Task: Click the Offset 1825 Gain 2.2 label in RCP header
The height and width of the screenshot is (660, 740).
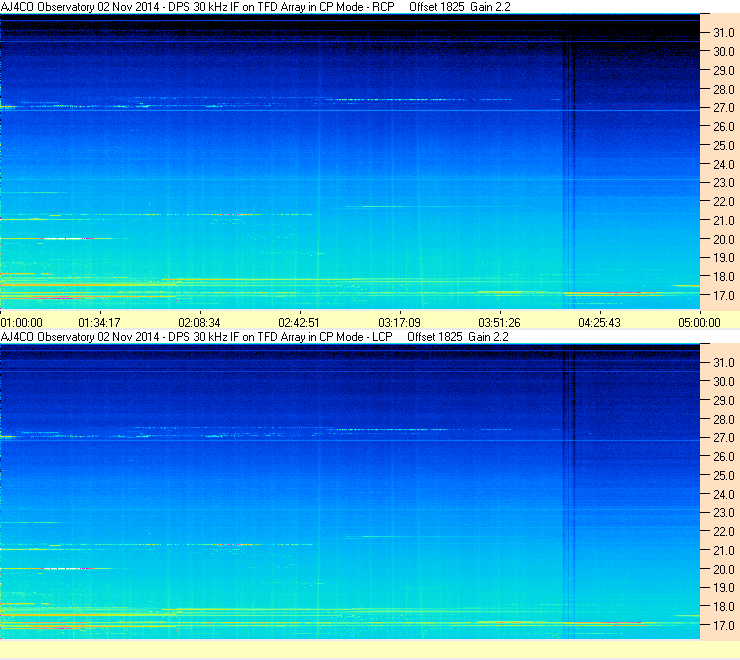Action: click(x=460, y=7)
